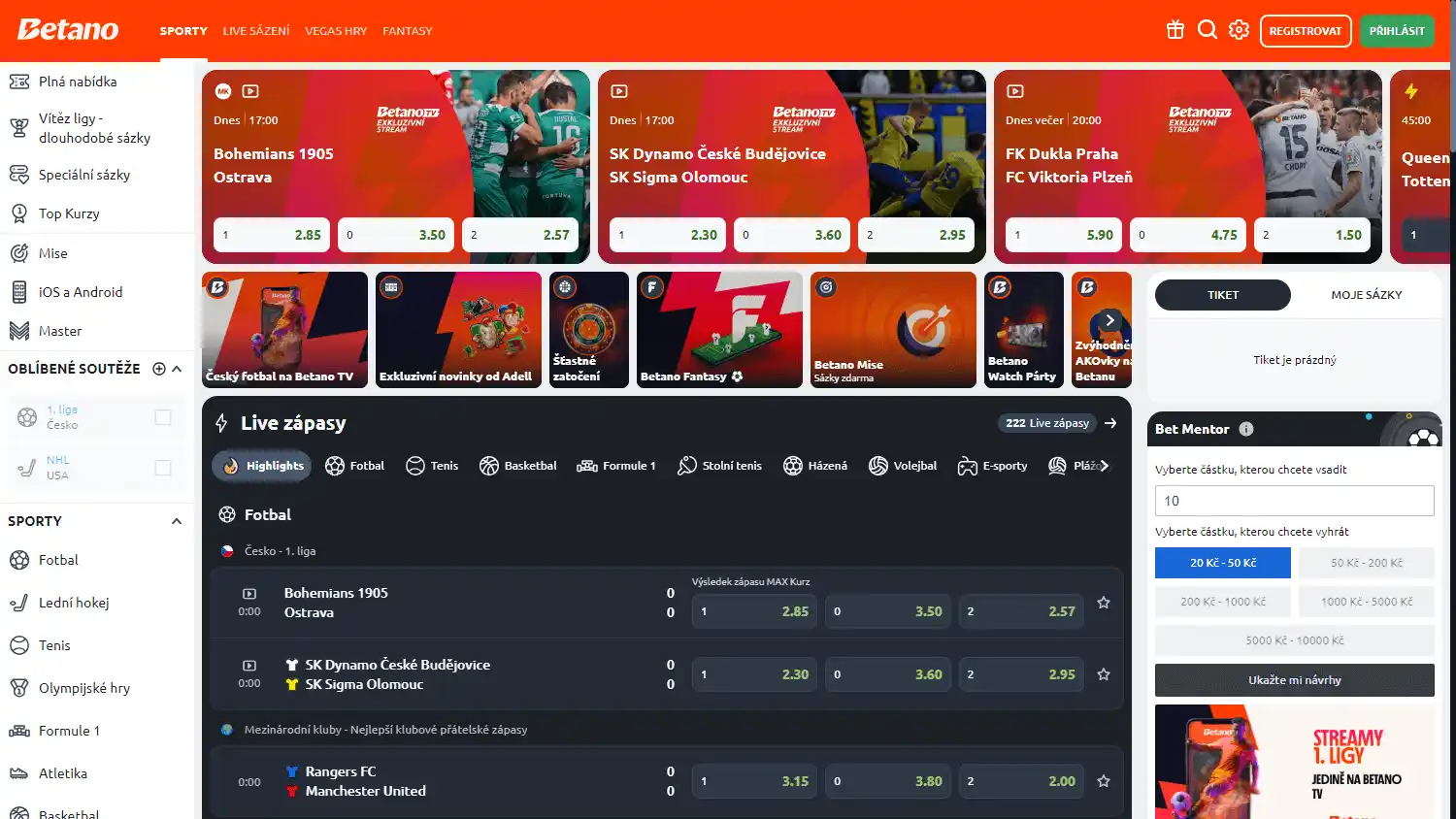Bet 5.90 on FK Dukla Praha banner
The height and width of the screenshot is (819, 1456).
click(x=1064, y=235)
